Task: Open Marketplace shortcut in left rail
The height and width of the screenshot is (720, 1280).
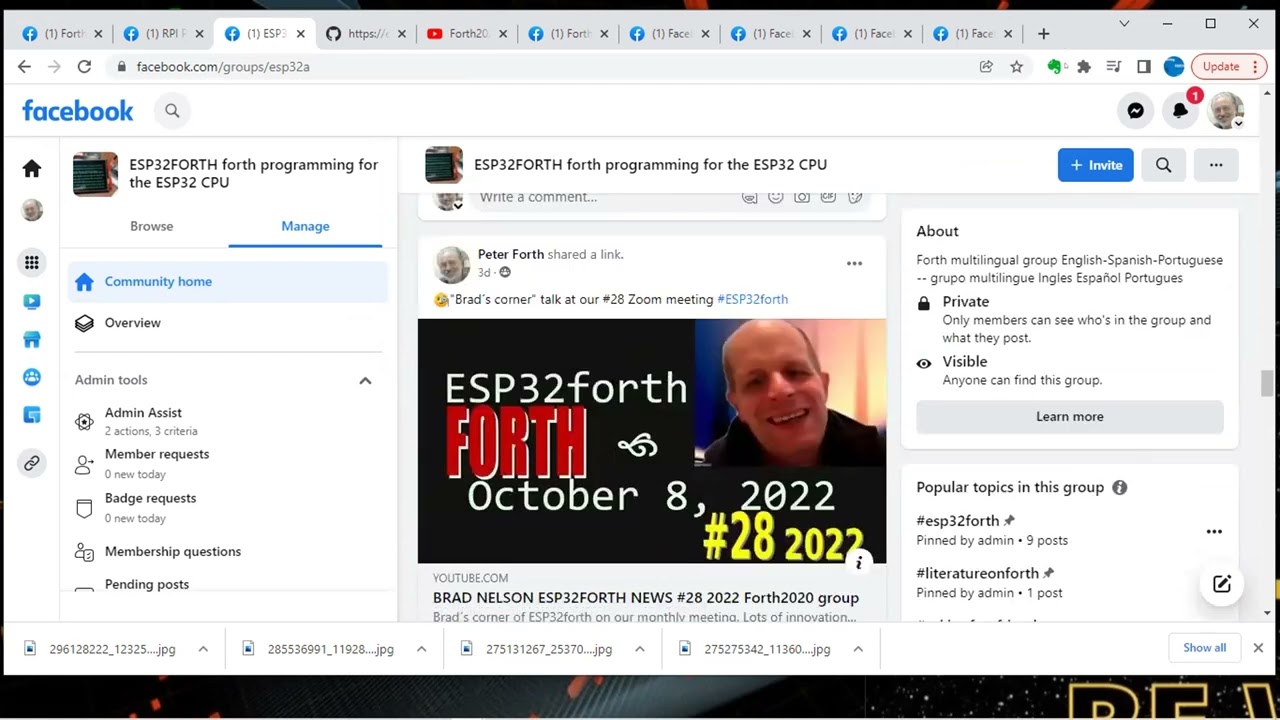Action: (x=32, y=339)
